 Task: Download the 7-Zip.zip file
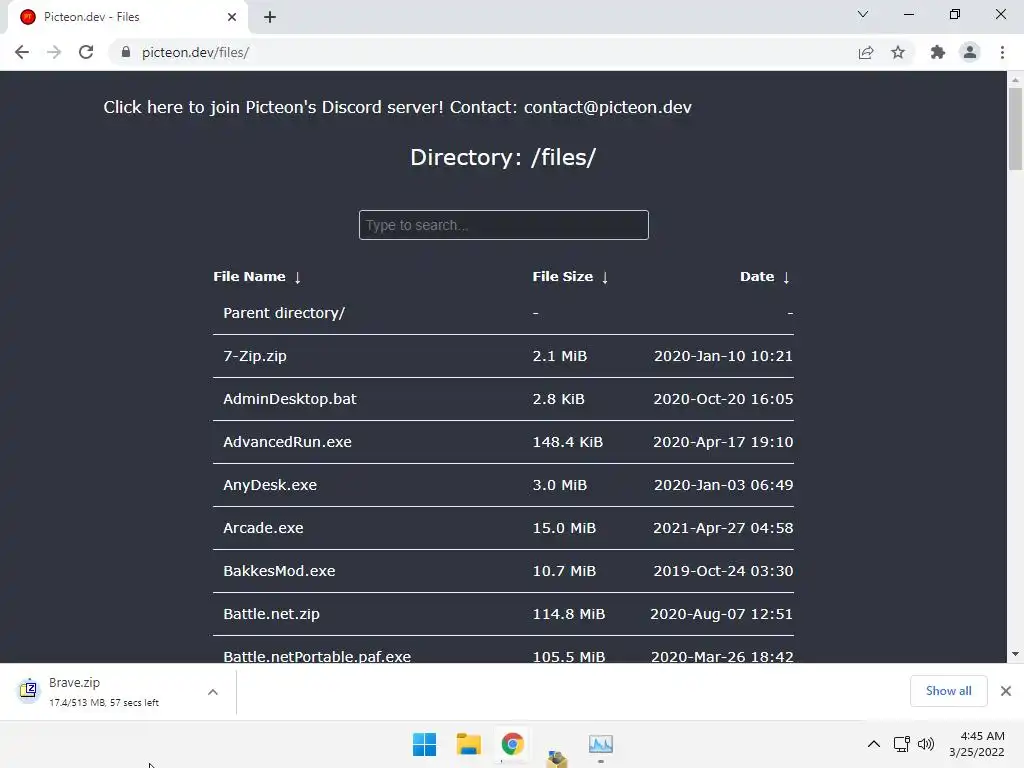click(255, 356)
